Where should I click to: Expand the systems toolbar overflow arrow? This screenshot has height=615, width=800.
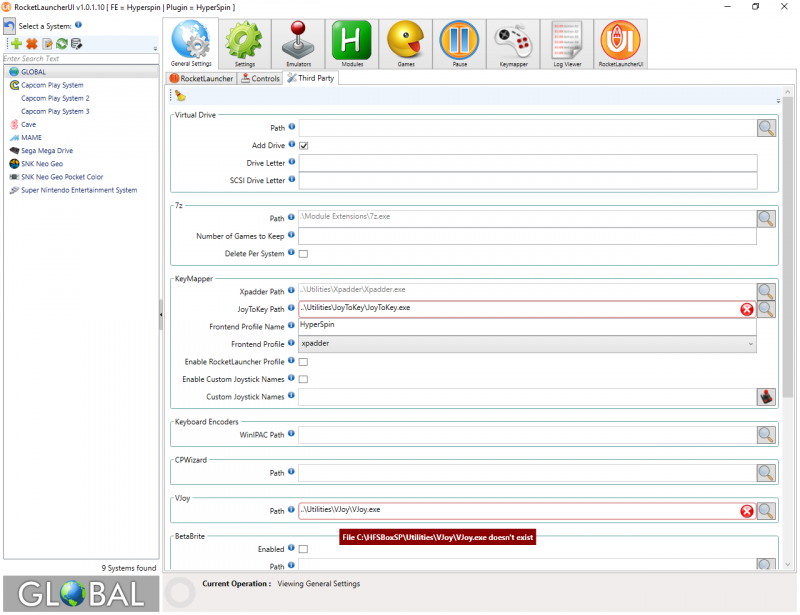(155, 48)
